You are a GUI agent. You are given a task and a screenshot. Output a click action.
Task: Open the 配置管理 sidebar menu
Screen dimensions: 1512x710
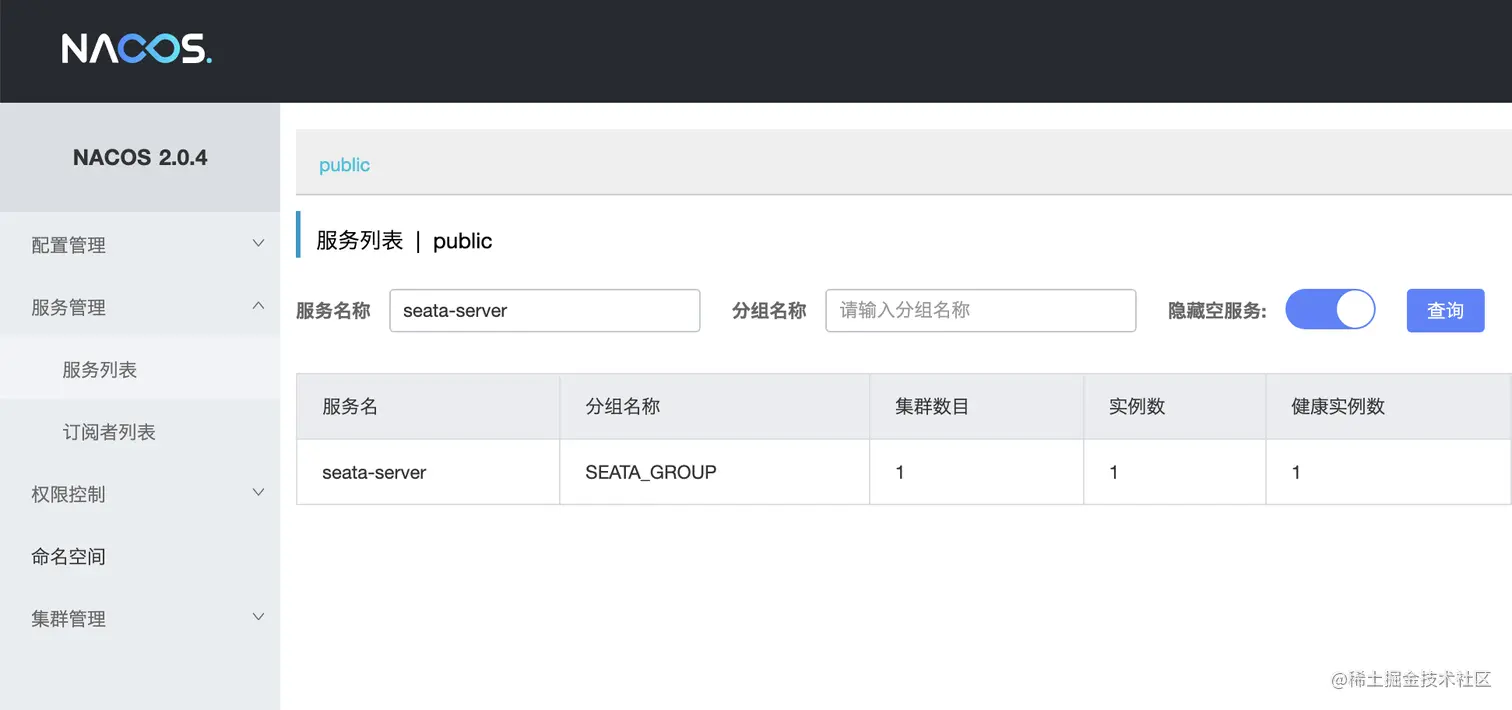click(140, 245)
